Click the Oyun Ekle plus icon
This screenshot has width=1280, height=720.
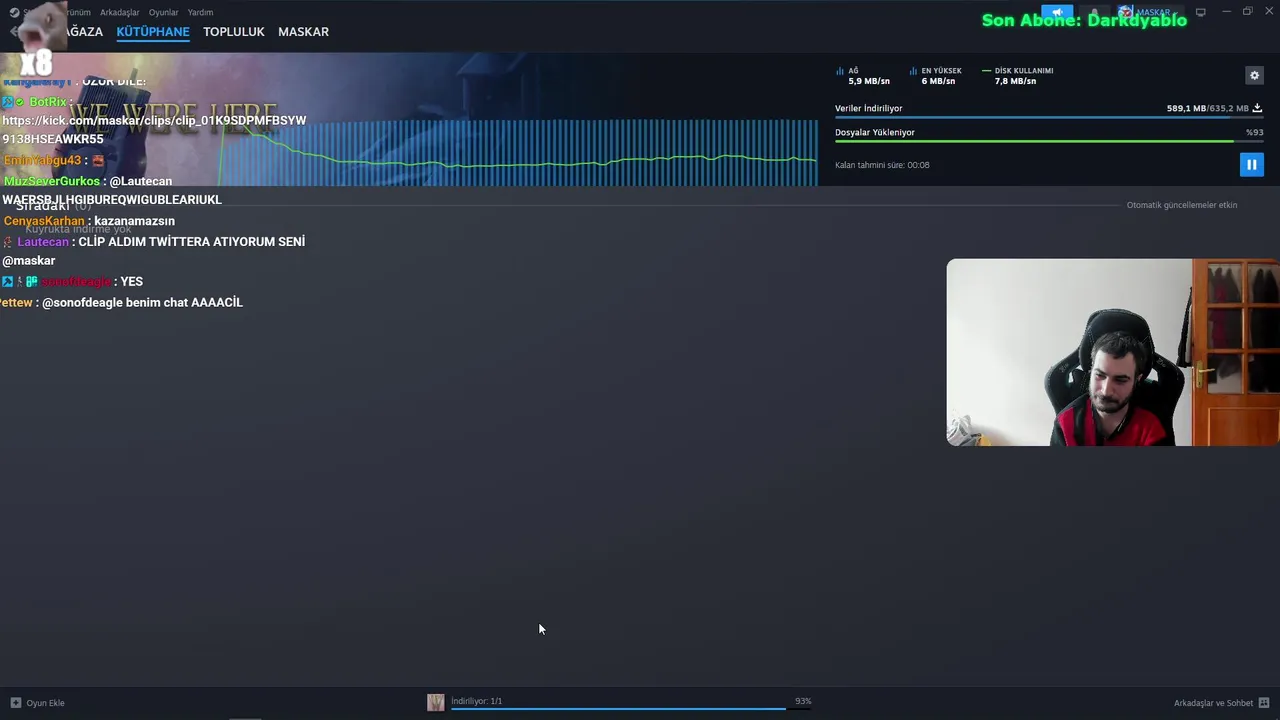click(x=15, y=703)
